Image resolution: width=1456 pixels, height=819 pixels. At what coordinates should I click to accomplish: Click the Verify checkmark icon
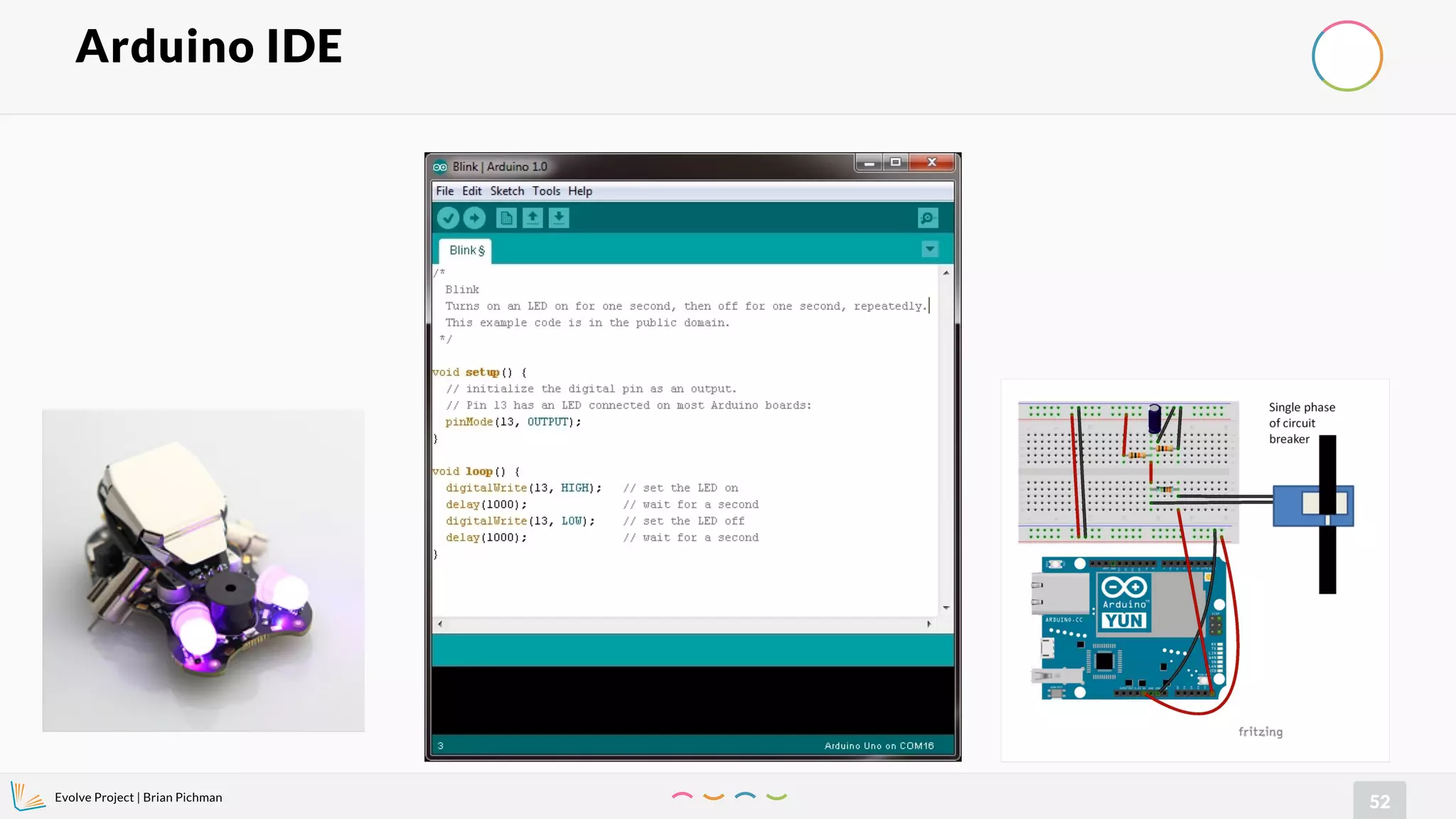pyautogui.click(x=448, y=218)
